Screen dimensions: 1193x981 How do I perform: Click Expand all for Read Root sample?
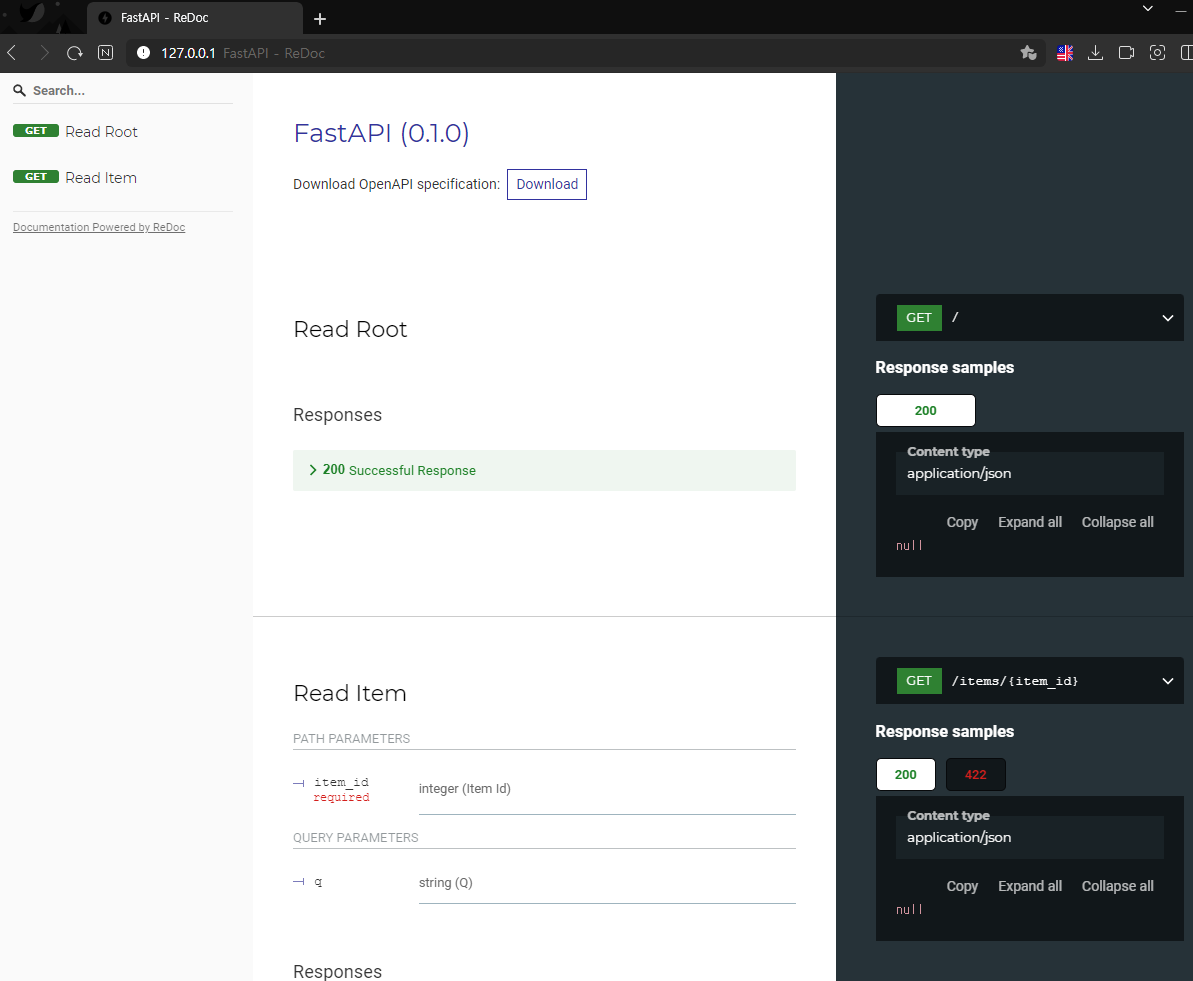[x=1029, y=522]
